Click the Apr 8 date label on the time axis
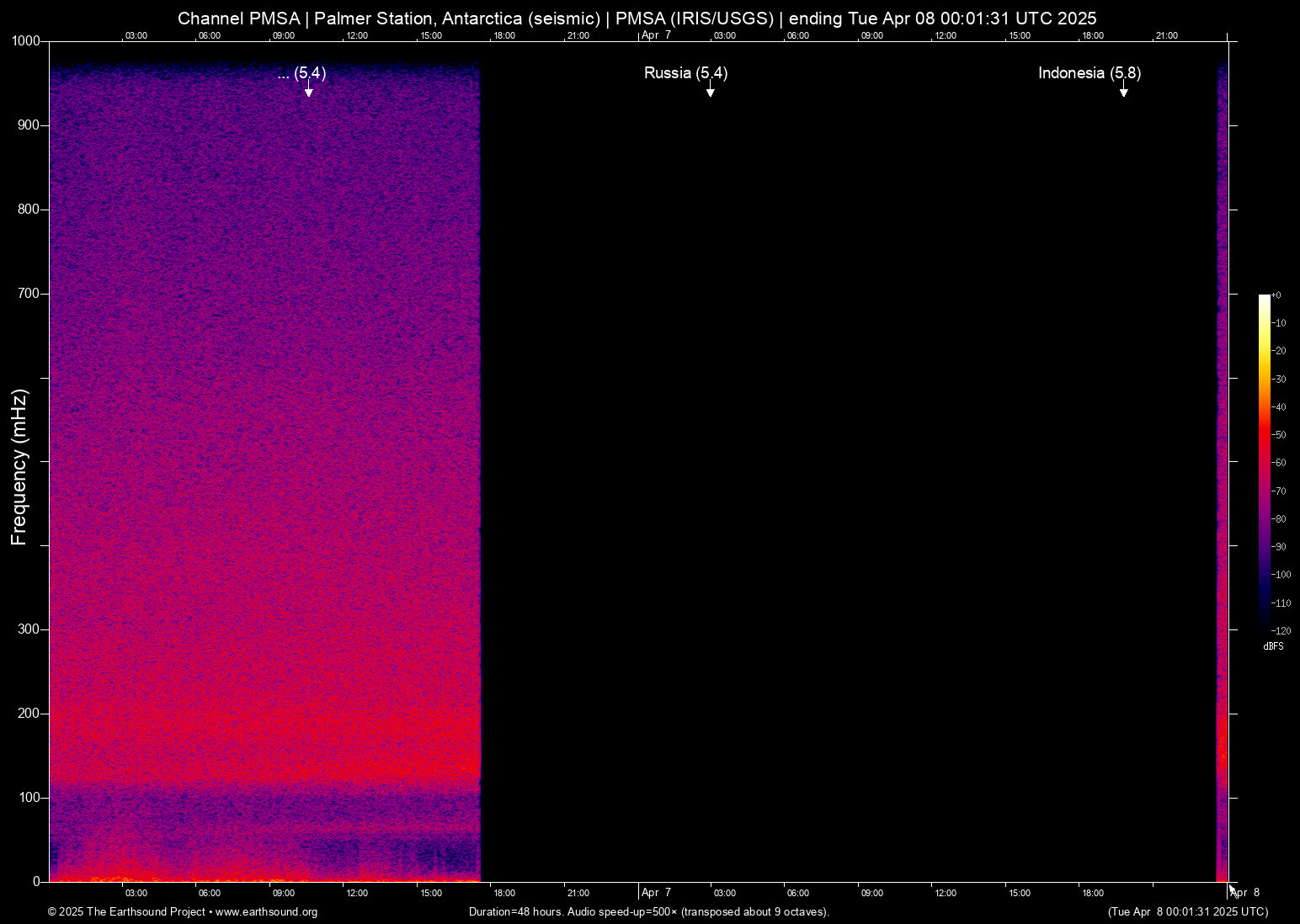1300x924 pixels. coord(1245,893)
